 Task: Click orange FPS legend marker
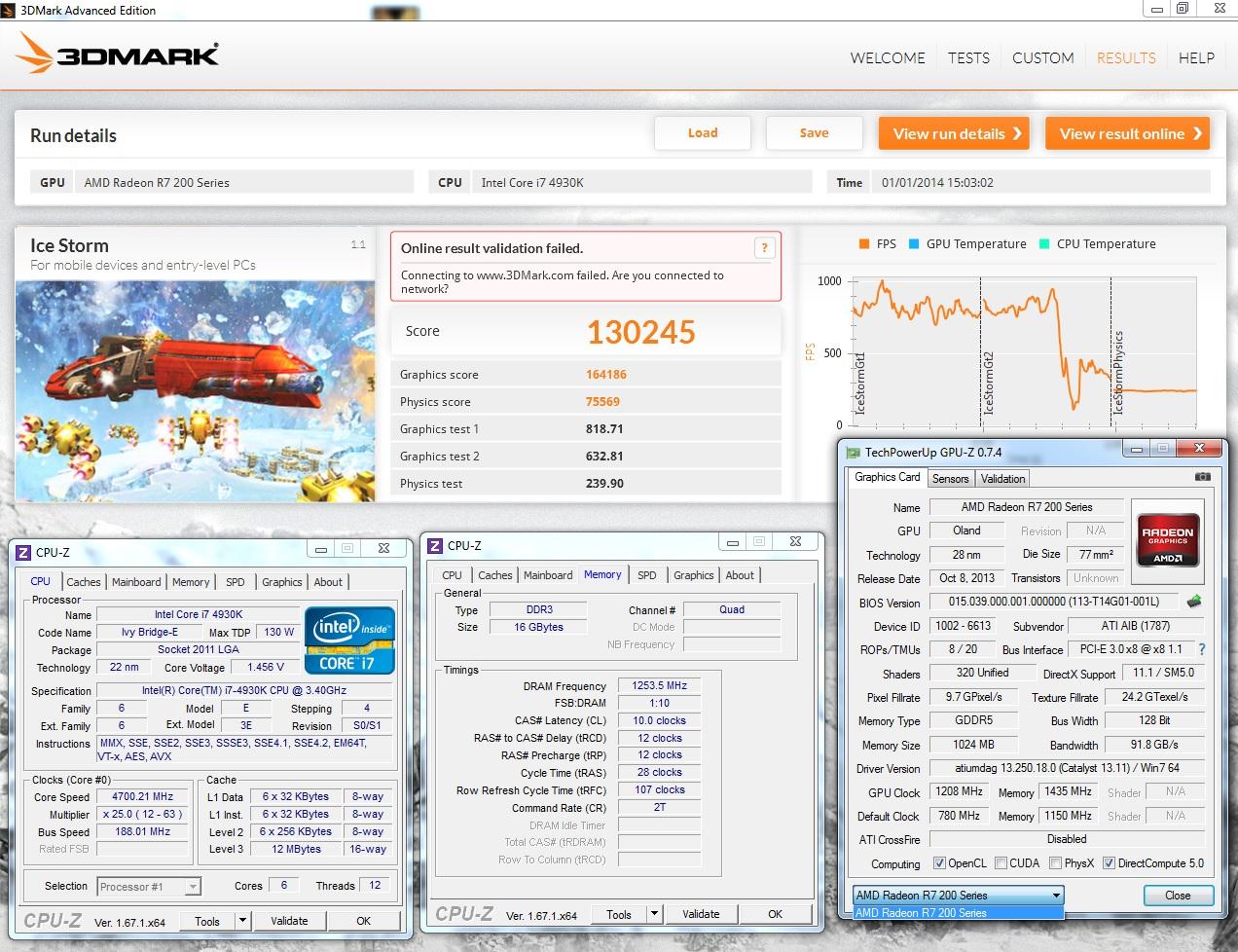pos(863,244)
